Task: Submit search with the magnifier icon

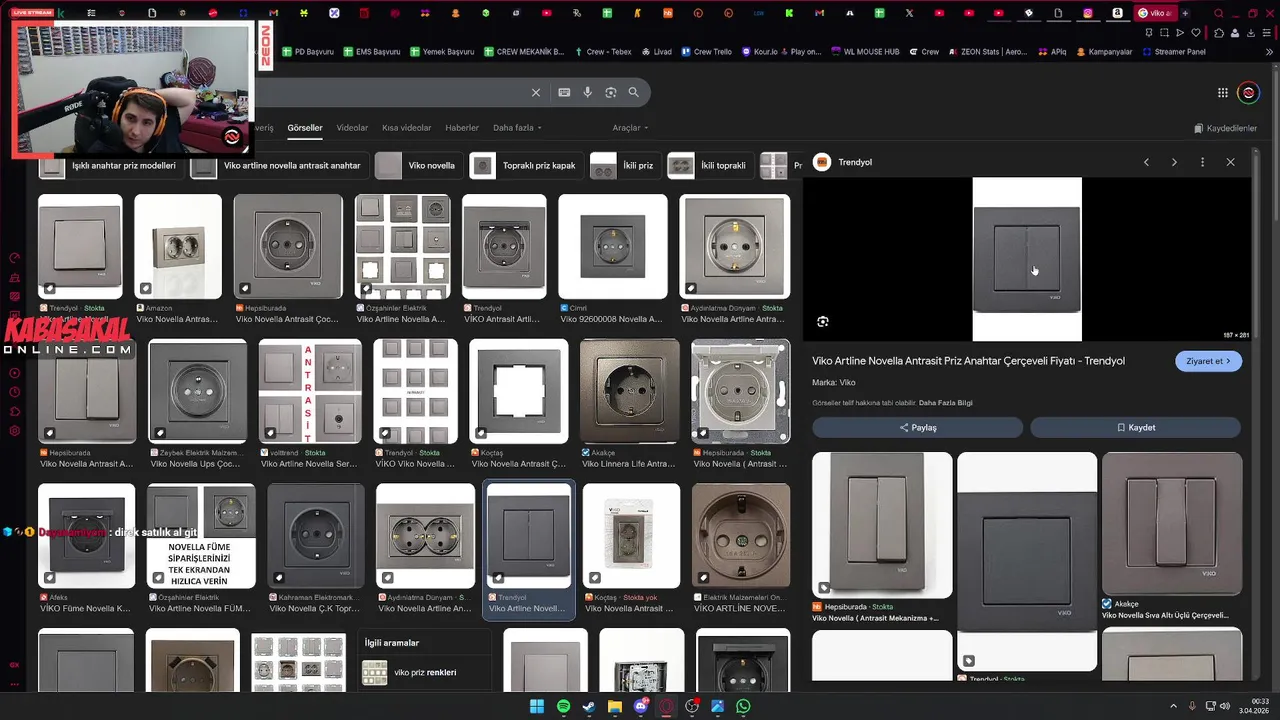Action: pyautogui.click(x=634, y=92)
